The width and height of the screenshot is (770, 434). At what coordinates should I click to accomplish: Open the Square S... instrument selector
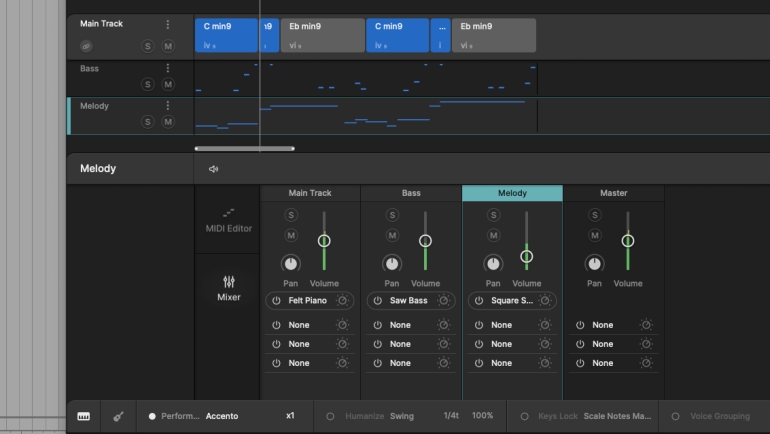(512, 300)
